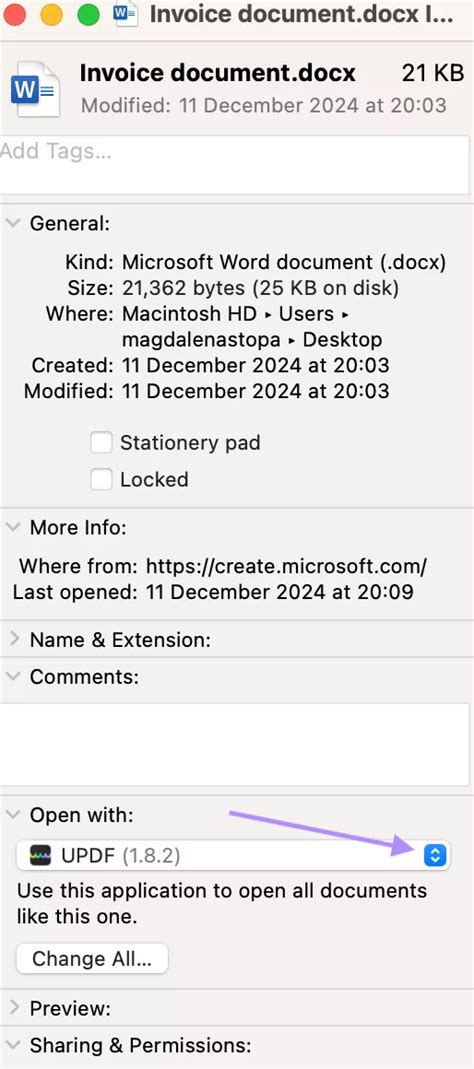
Task: Collapse the Sharing & Permissions section
Action: coord(13,1045)
